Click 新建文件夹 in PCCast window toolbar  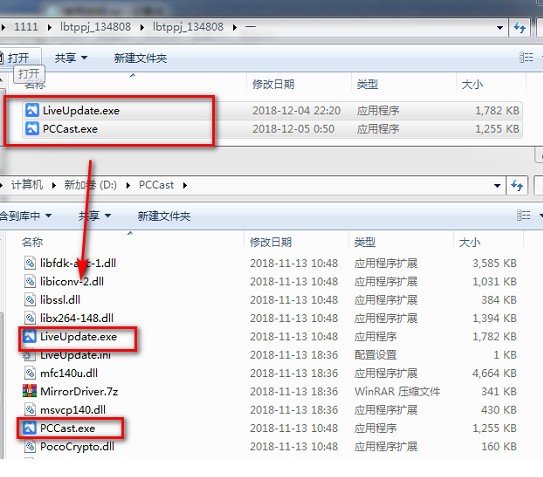pyautogui.click(x=164, y=216)
